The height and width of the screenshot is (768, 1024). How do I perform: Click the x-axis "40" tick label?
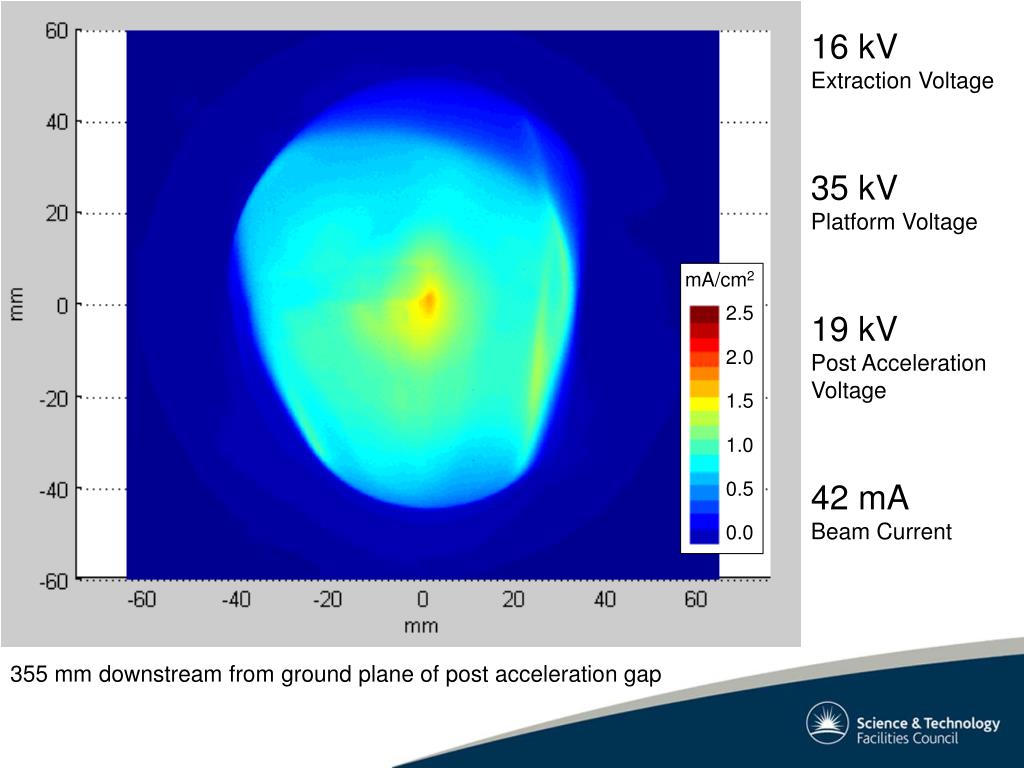coord(605,599)
